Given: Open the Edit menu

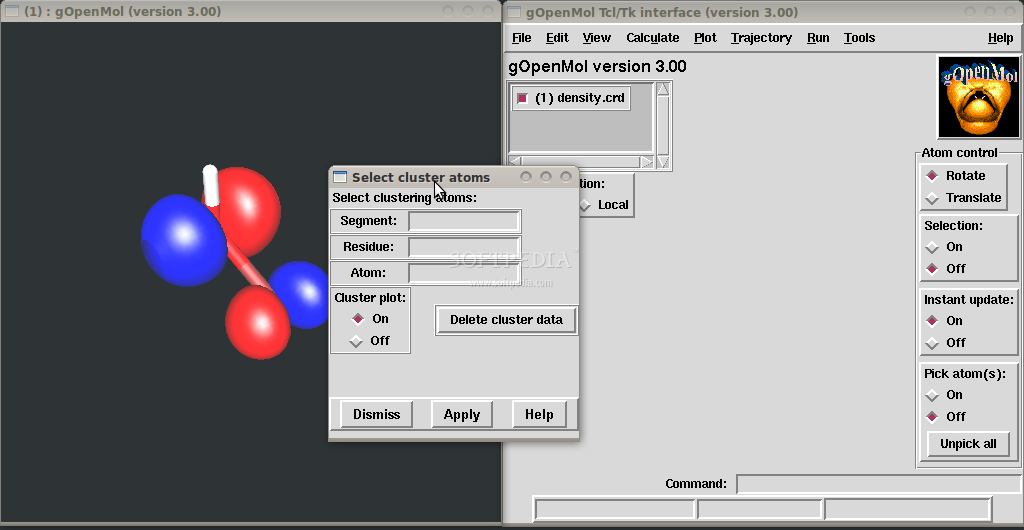Looking at the screenshot, I should pos(557,38).
